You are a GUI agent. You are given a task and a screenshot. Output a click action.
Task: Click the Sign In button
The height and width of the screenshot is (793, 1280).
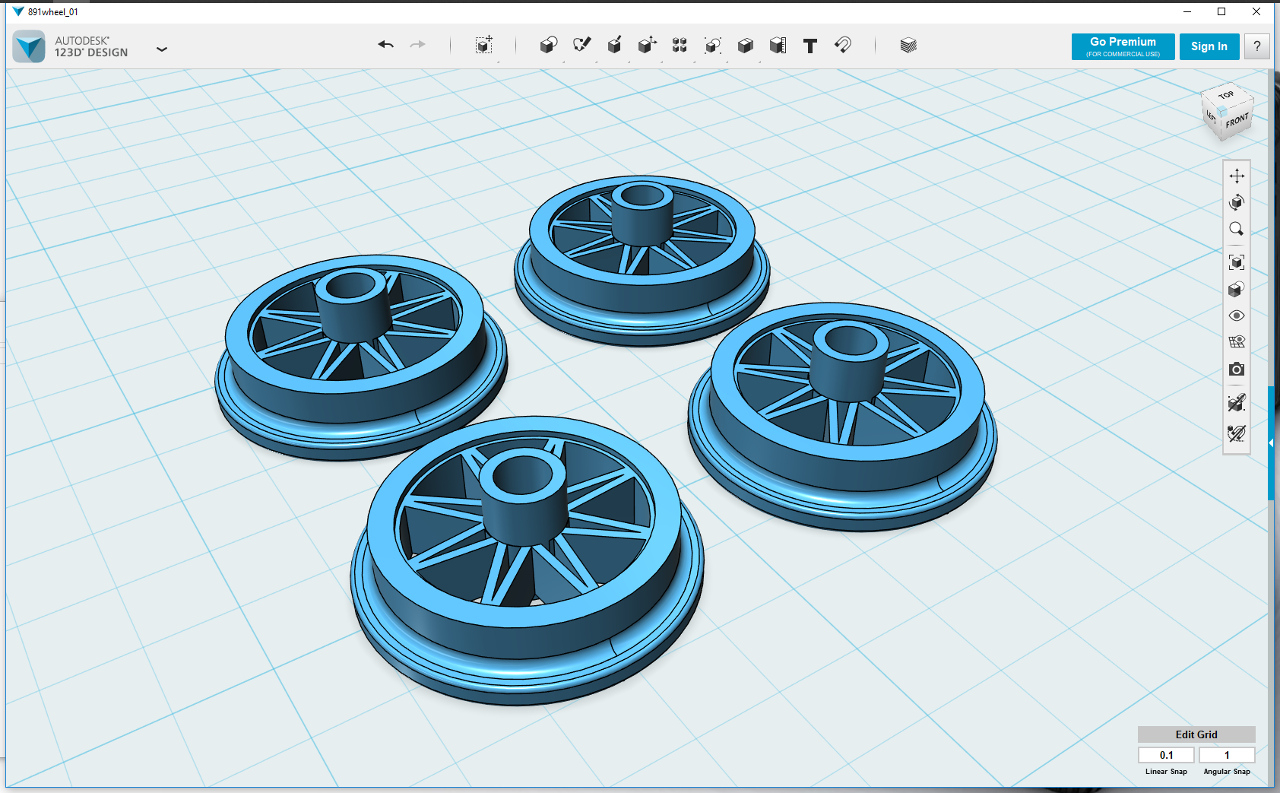[1209, 46]
